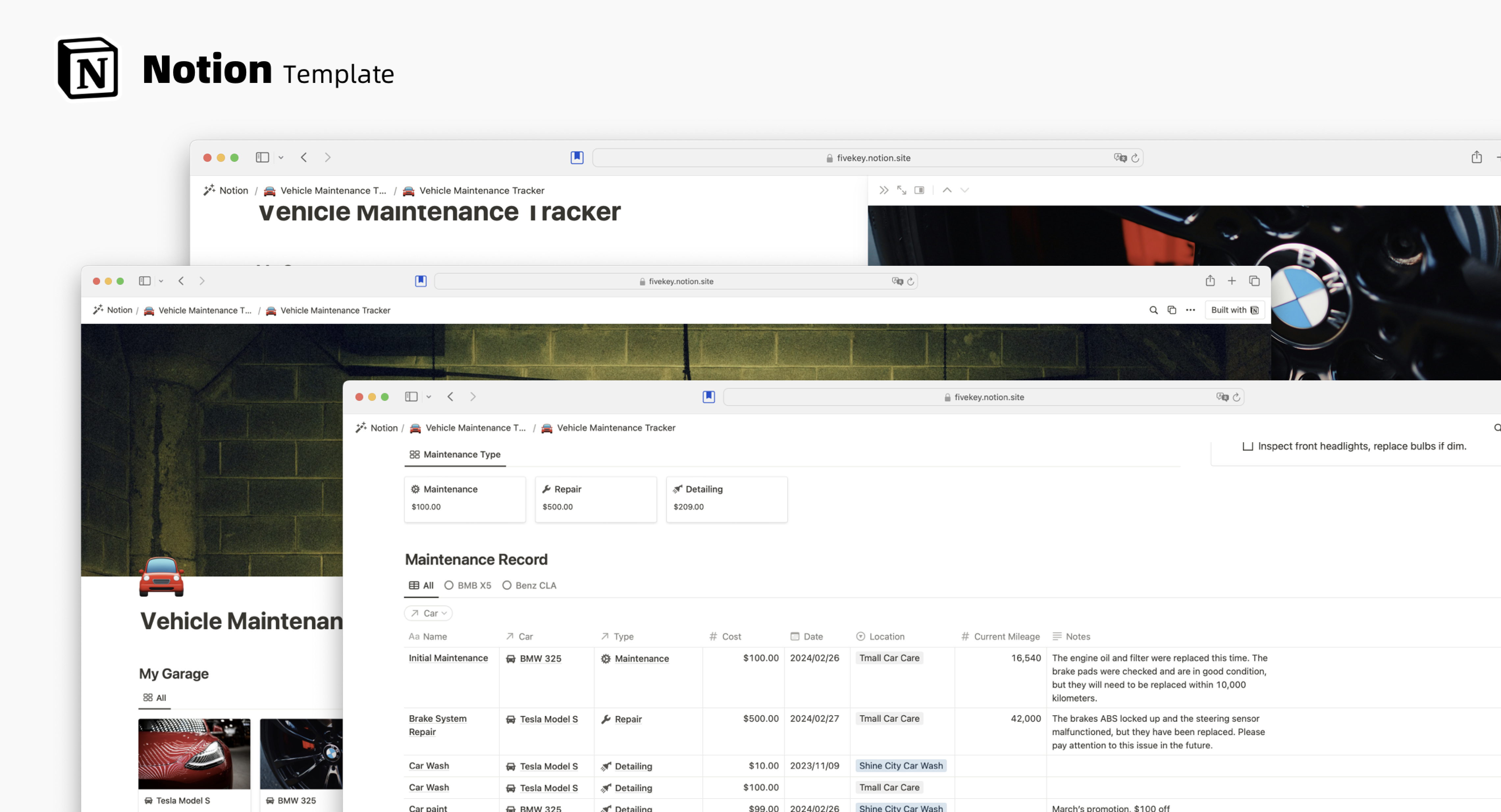This screenshot has width=1501, height=812.
Task: Open the Current Mileage column header menu
Action: (x=1000, y=637)
